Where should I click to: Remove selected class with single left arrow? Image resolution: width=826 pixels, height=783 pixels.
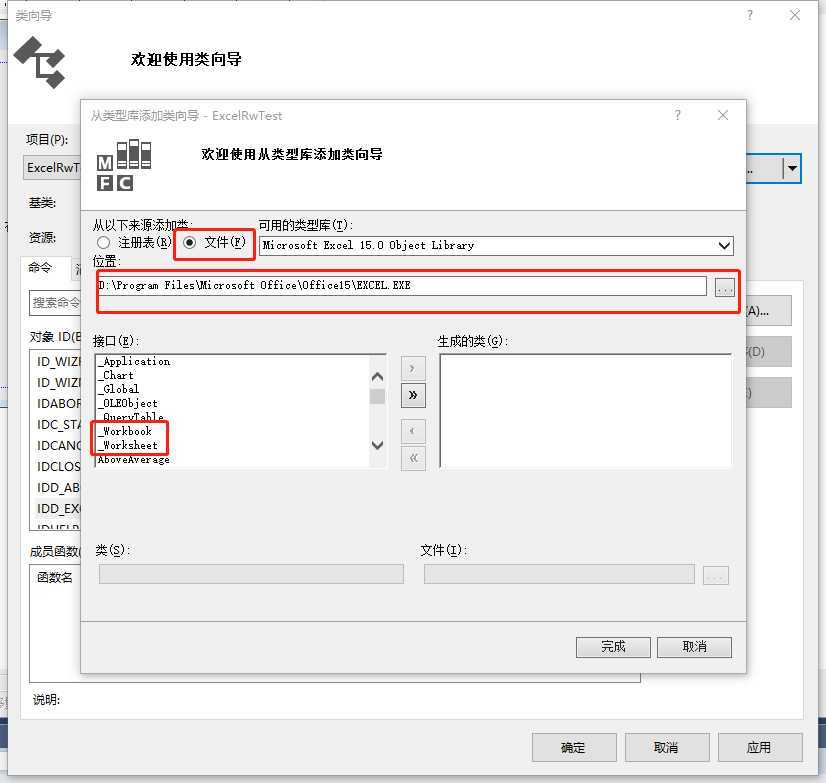click(413, 432)
